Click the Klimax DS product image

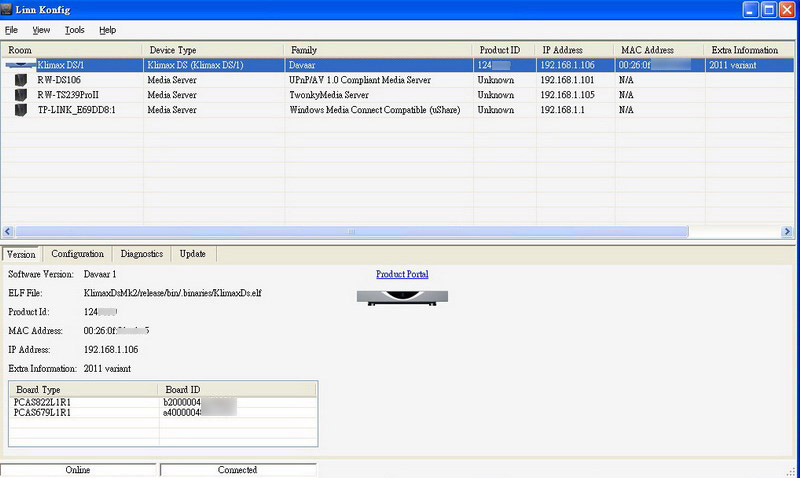point(402,296)
